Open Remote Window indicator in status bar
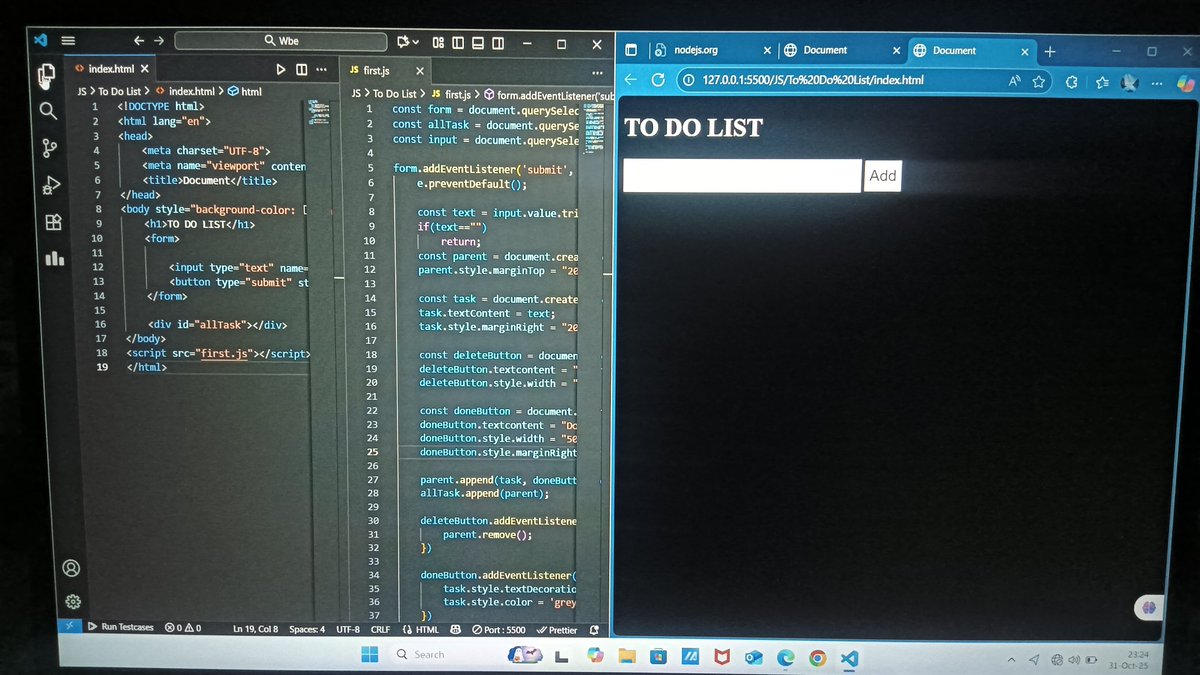1200x675 pixels. (70, 627)
